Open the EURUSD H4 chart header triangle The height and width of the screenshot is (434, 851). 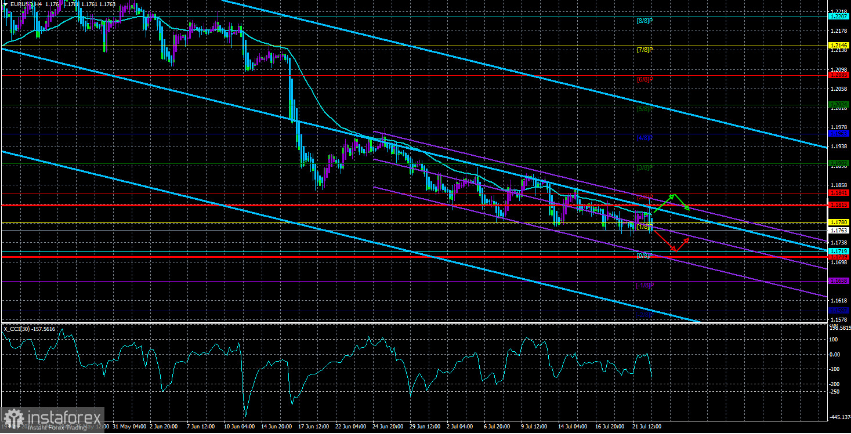(x=5, y=4)
